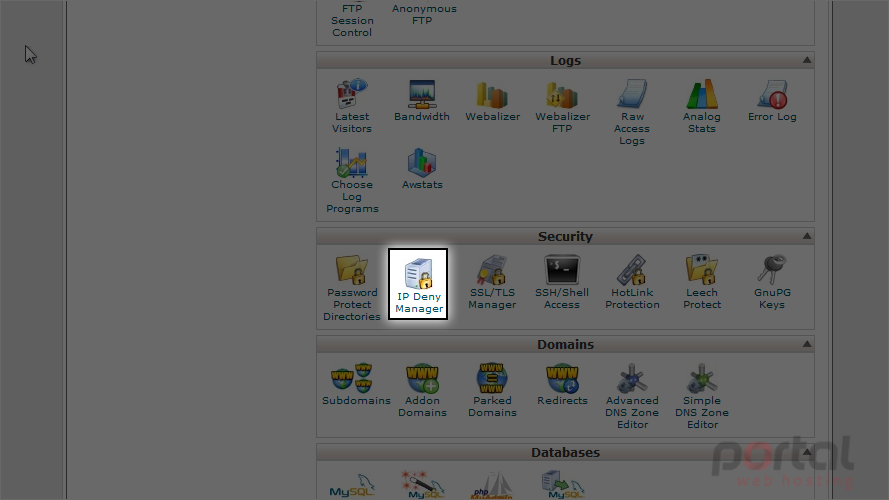Collapse the Databases section arrow
The height and width of the screenshot is (500, 889).
(807, 452)
